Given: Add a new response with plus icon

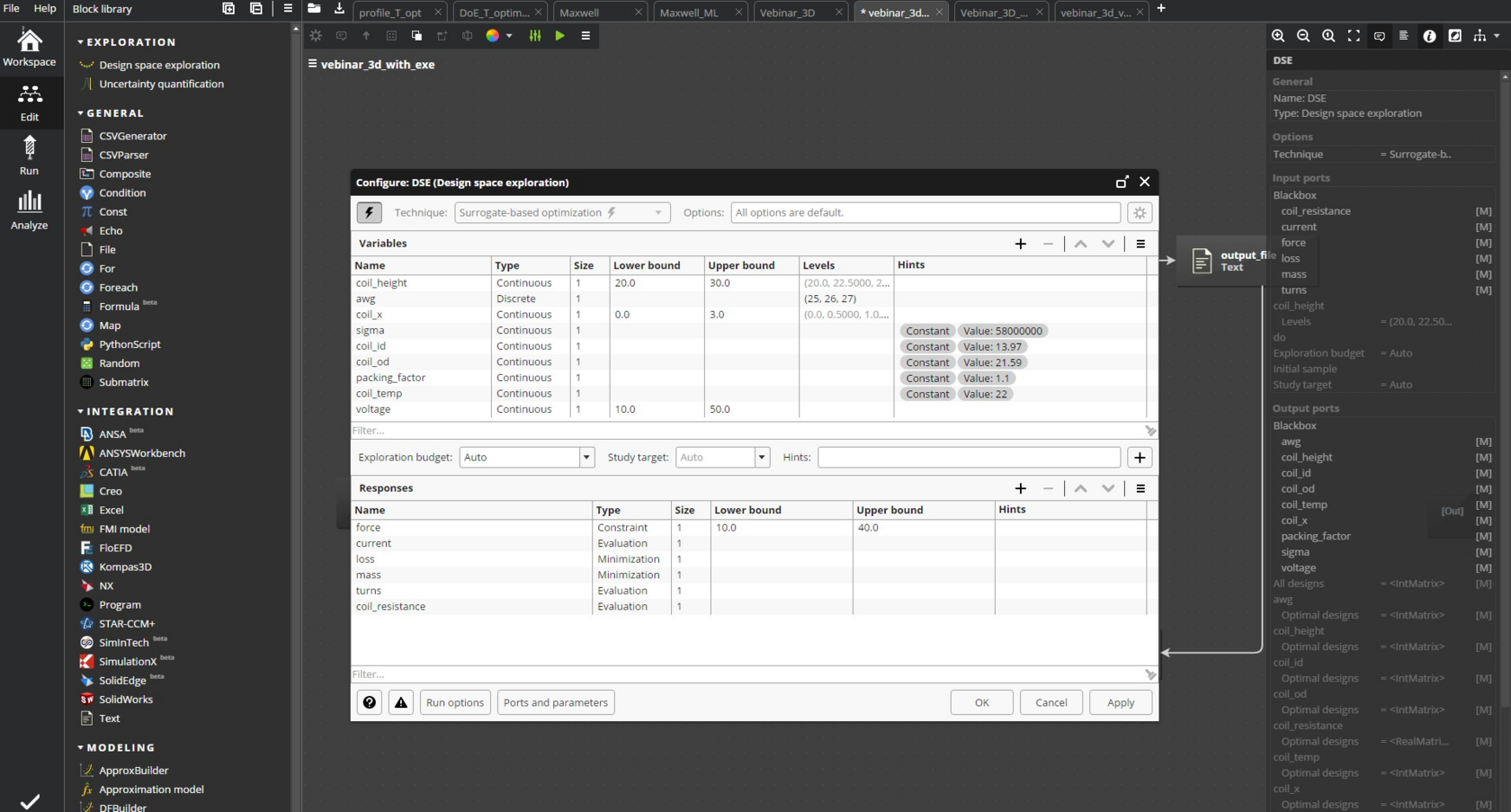Looking at the screenshot, I should (x=1020, y=488).
